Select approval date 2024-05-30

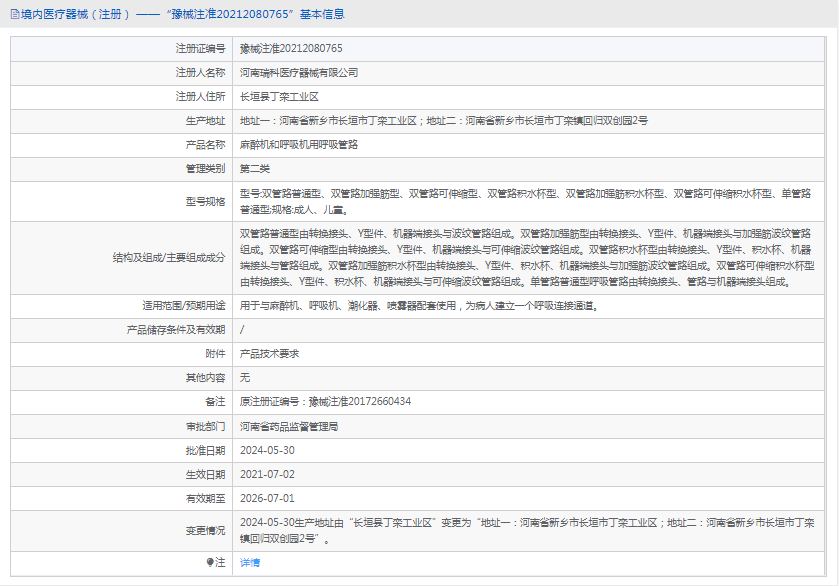[x=267, y=451]
